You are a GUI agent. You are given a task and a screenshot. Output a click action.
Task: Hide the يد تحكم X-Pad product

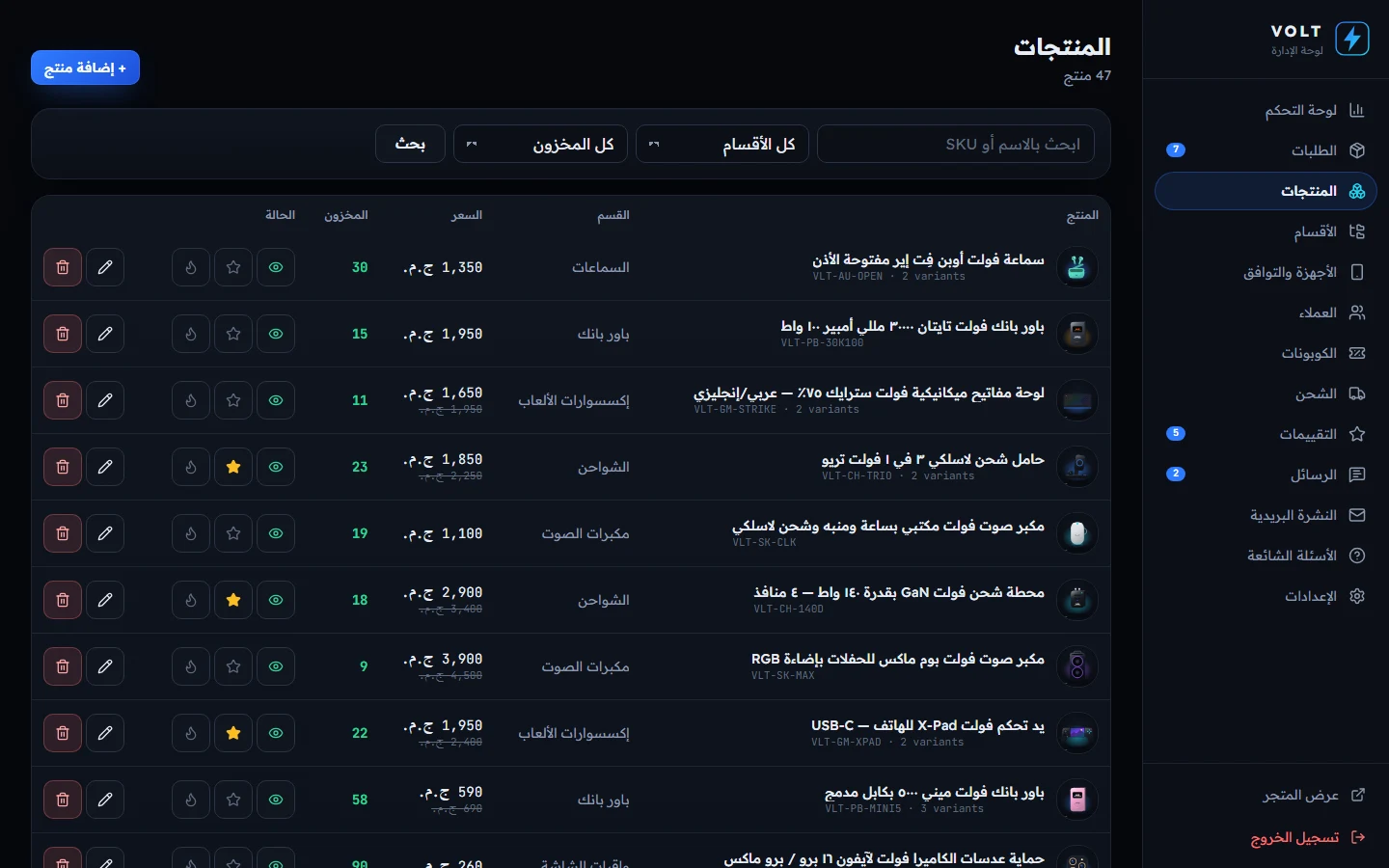276,733
